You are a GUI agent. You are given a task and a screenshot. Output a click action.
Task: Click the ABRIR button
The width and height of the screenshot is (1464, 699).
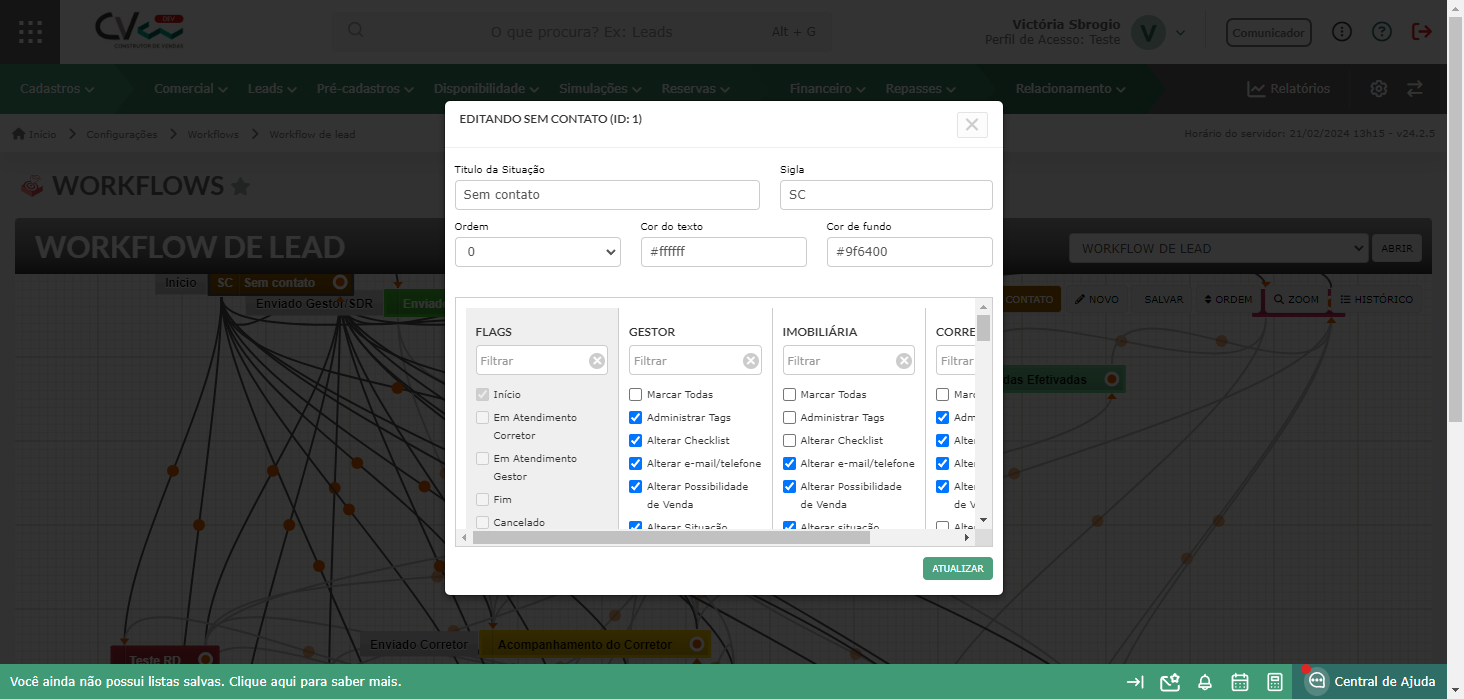coord(1397,249)
